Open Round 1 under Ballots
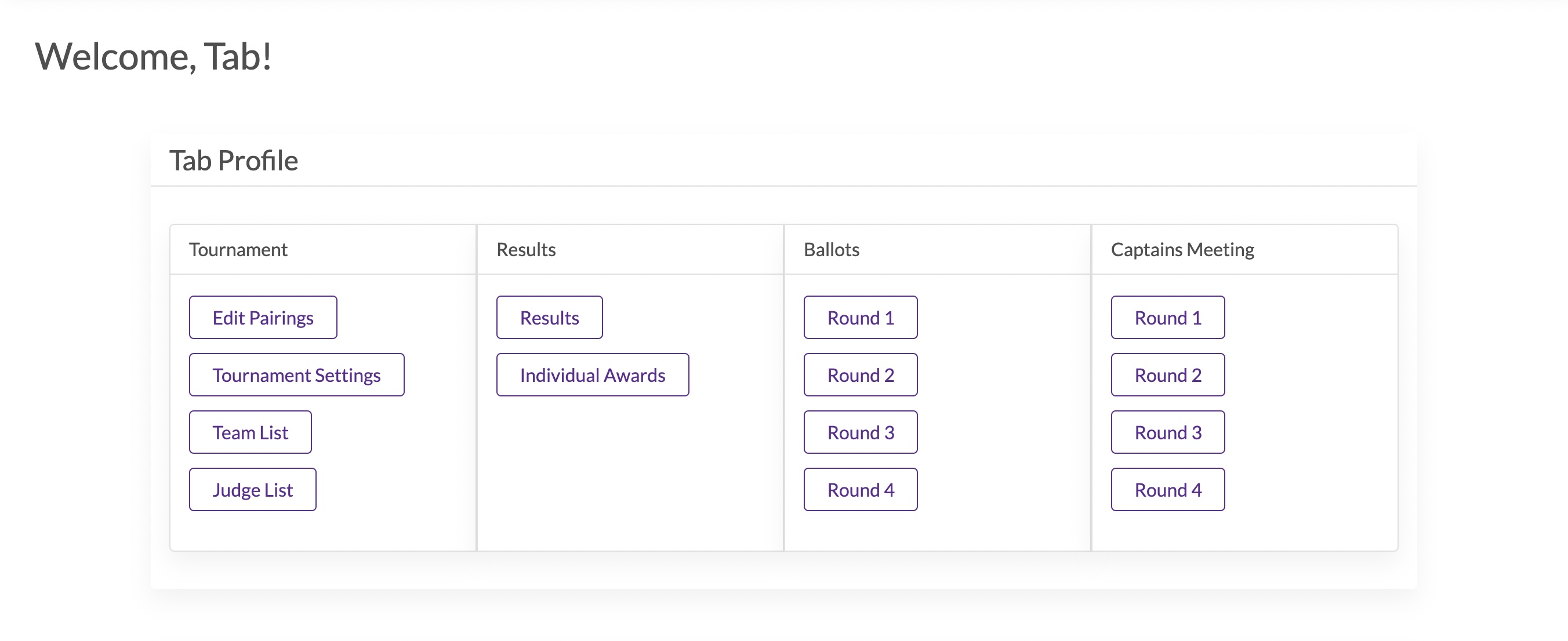1568x641 pixels. point(860,318)
